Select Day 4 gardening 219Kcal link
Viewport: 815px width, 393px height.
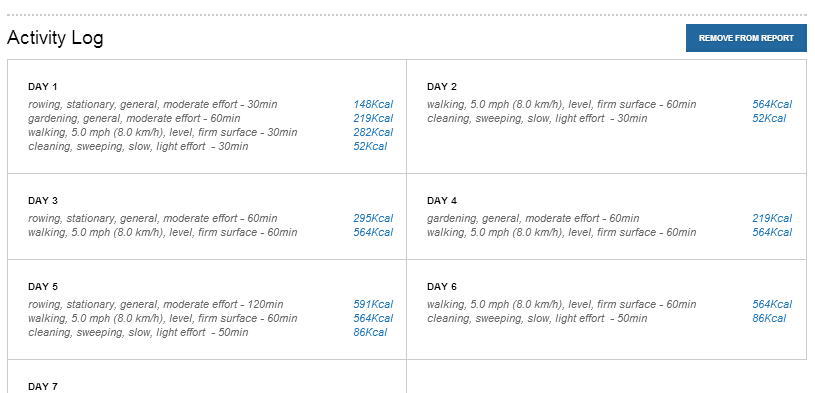click(772, 218)
